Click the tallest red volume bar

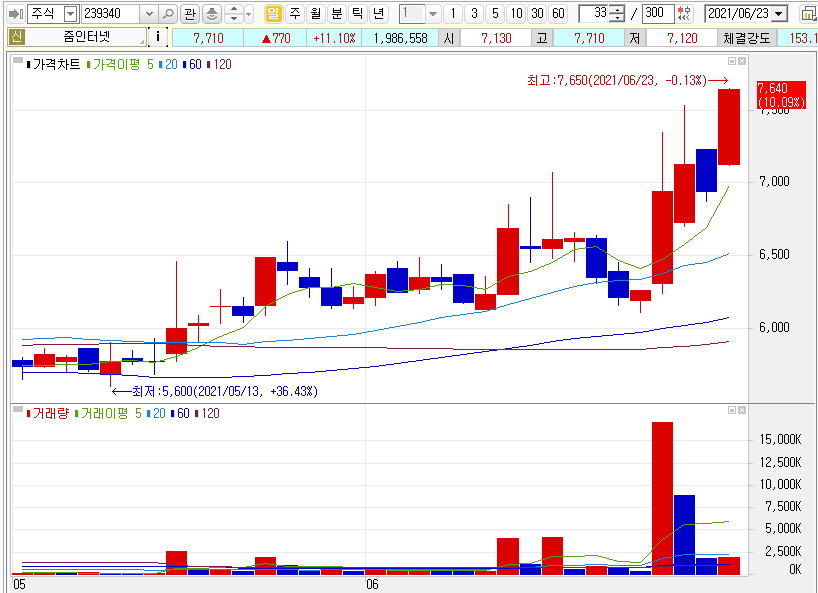(x=662, y=498)
